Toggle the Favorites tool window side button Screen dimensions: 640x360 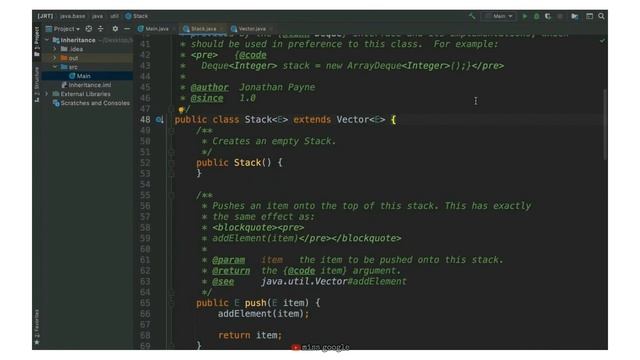point(37,327)
